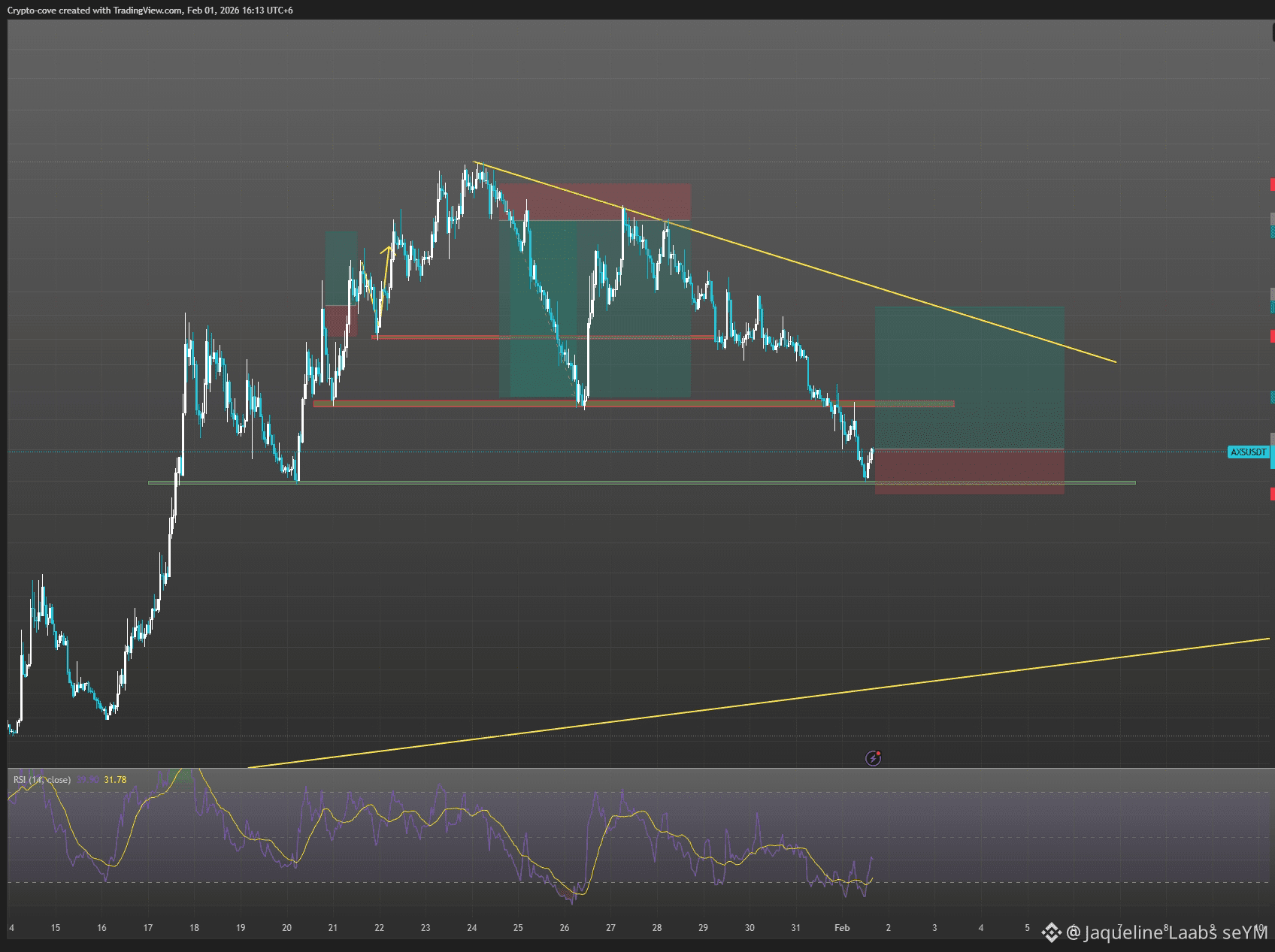
Task: Select the ascending yellow trendline
Action: coord(758,703)
